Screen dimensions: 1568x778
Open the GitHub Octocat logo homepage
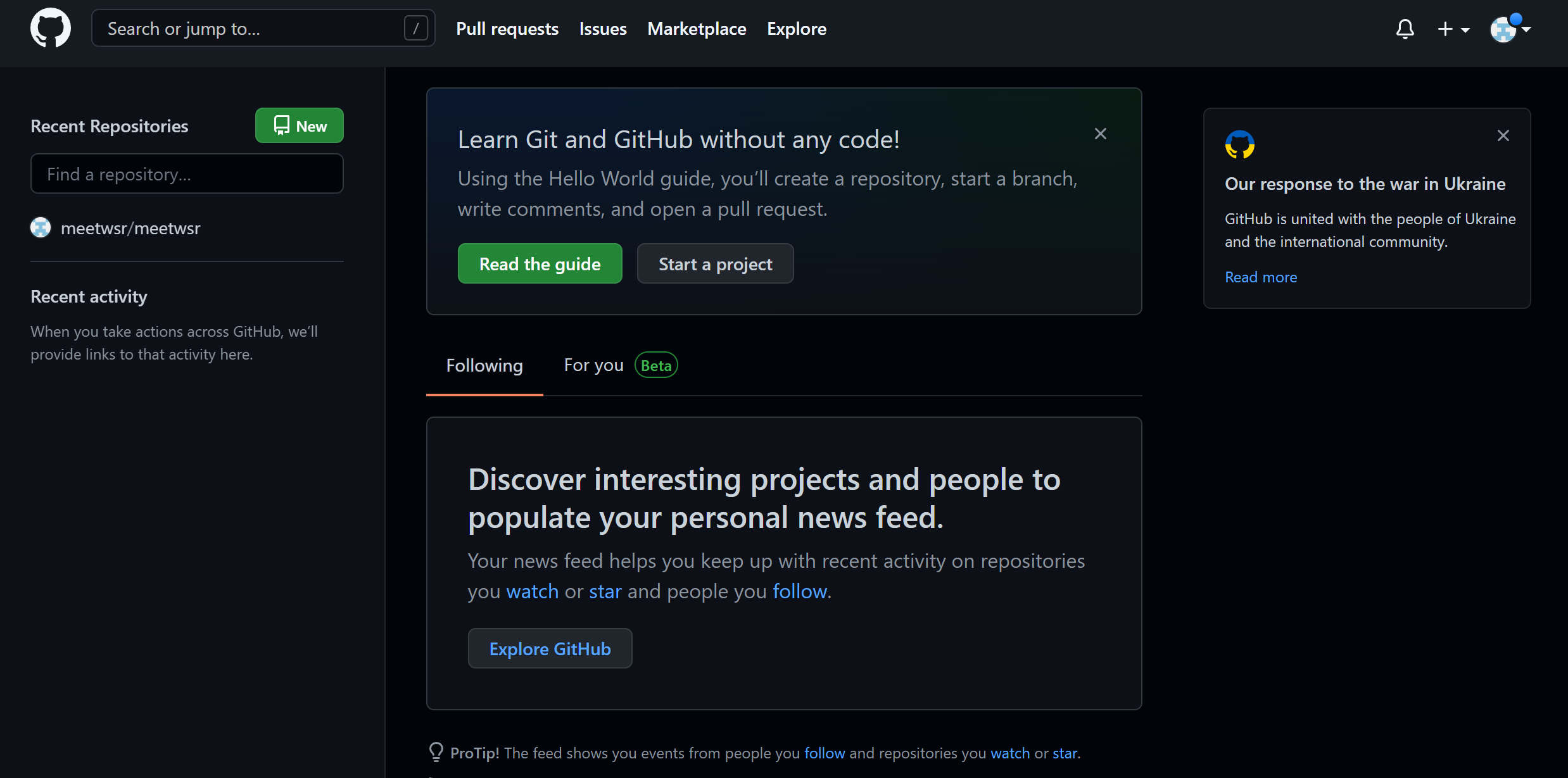pos(51,28)
